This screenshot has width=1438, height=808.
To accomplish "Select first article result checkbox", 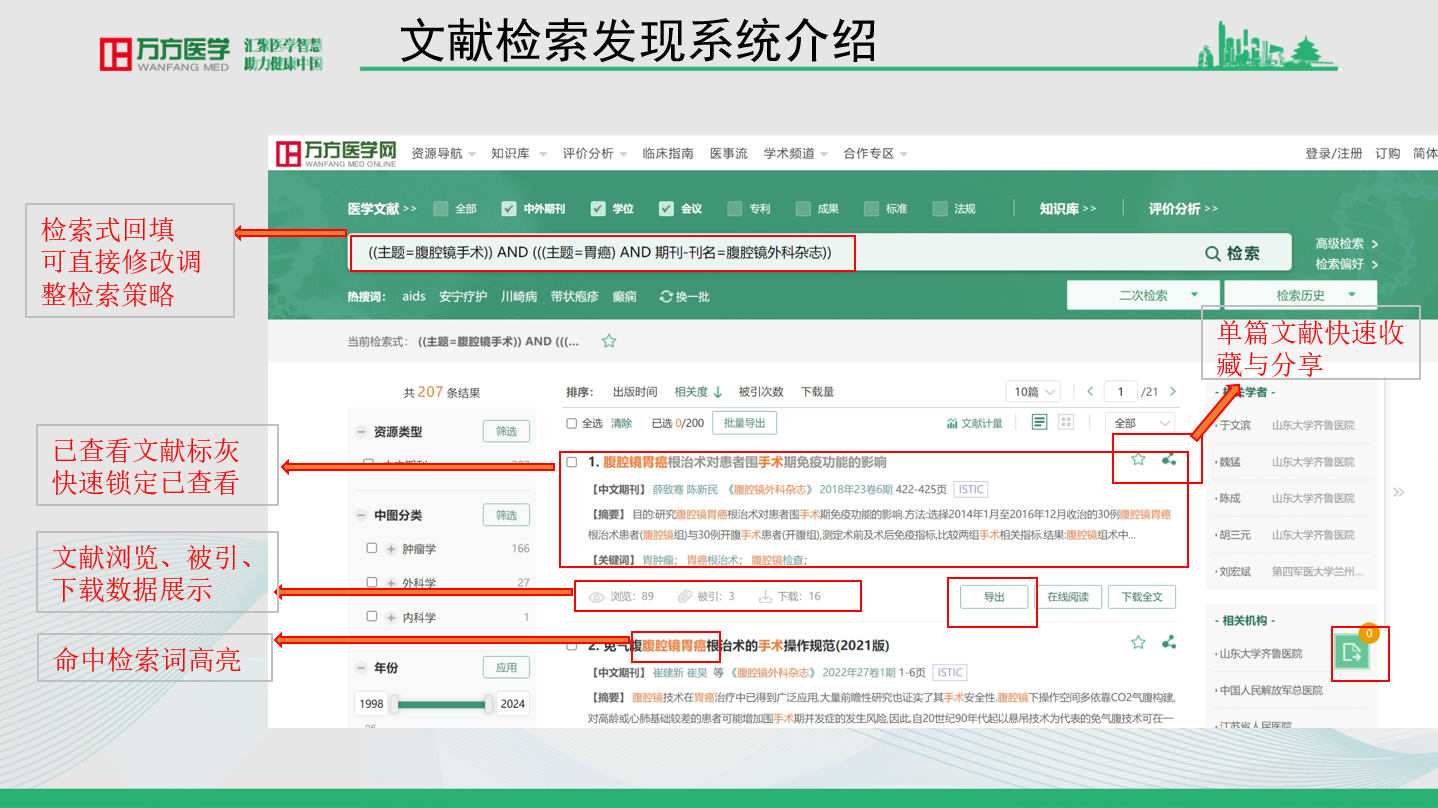I will pyautogui.click(x=572, y=462).
